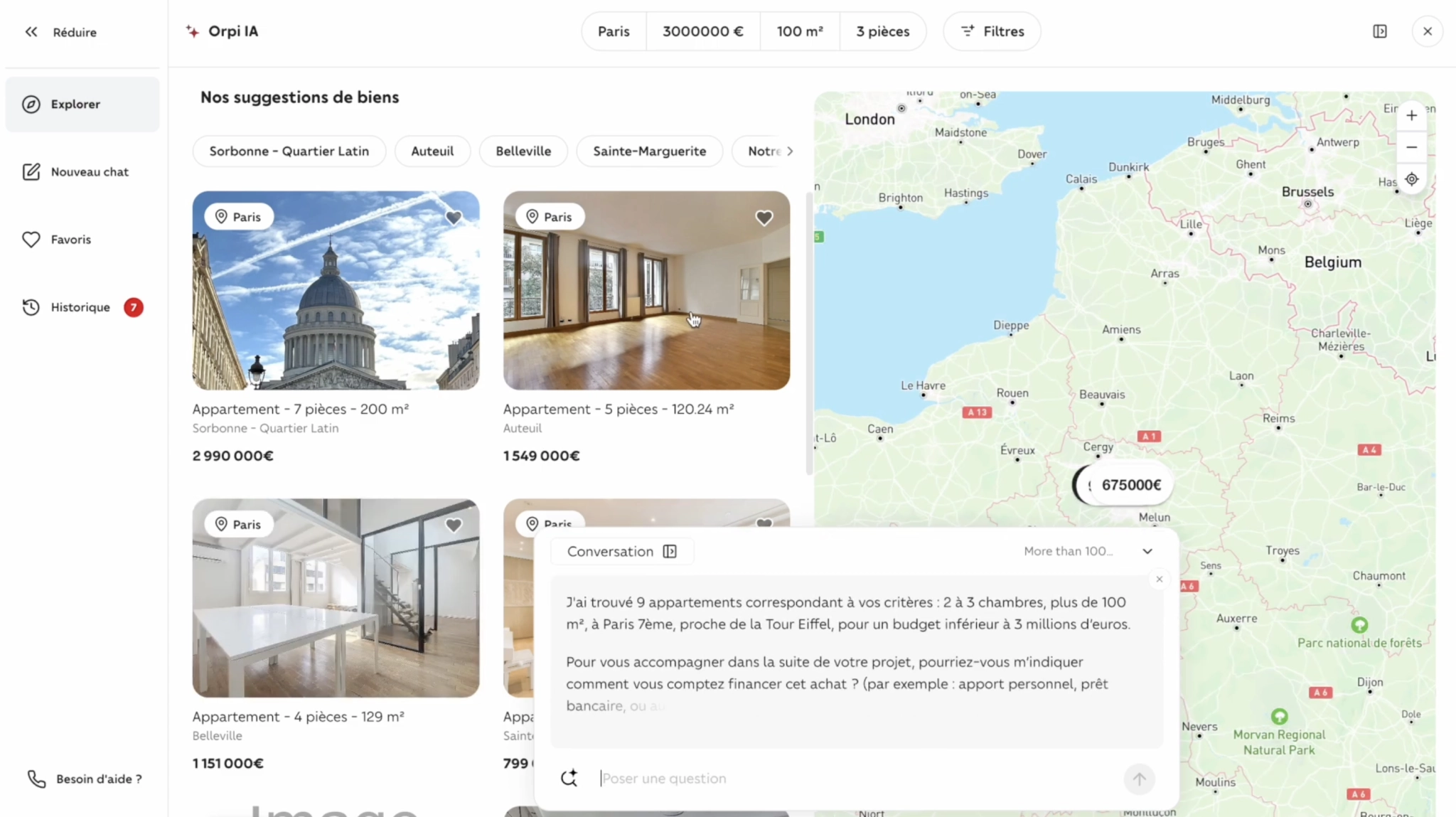The width and height of the screenshot is (1456, 817).
Task: Open the Belleville apartment photo
Action: click(x=336, y=598)
